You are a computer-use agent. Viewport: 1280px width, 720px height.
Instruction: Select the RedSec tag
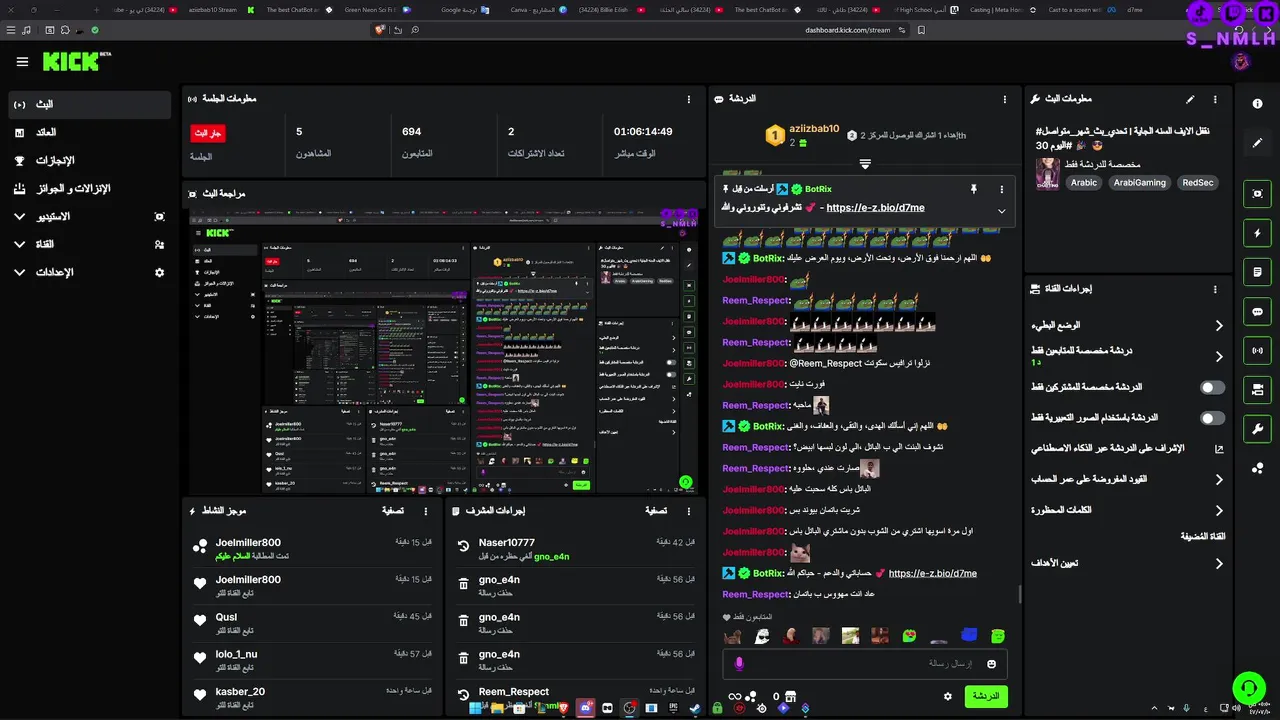[x=1198, y=183]
